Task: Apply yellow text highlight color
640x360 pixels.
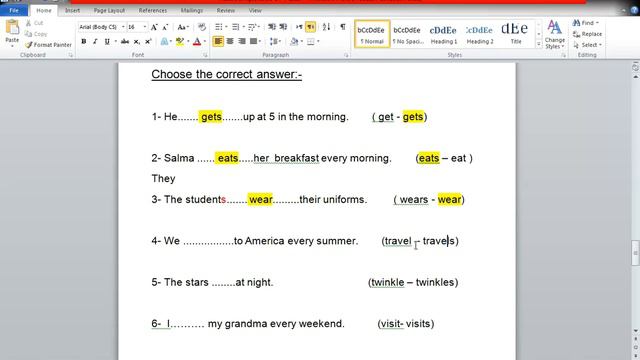Action: click(180, 41)
